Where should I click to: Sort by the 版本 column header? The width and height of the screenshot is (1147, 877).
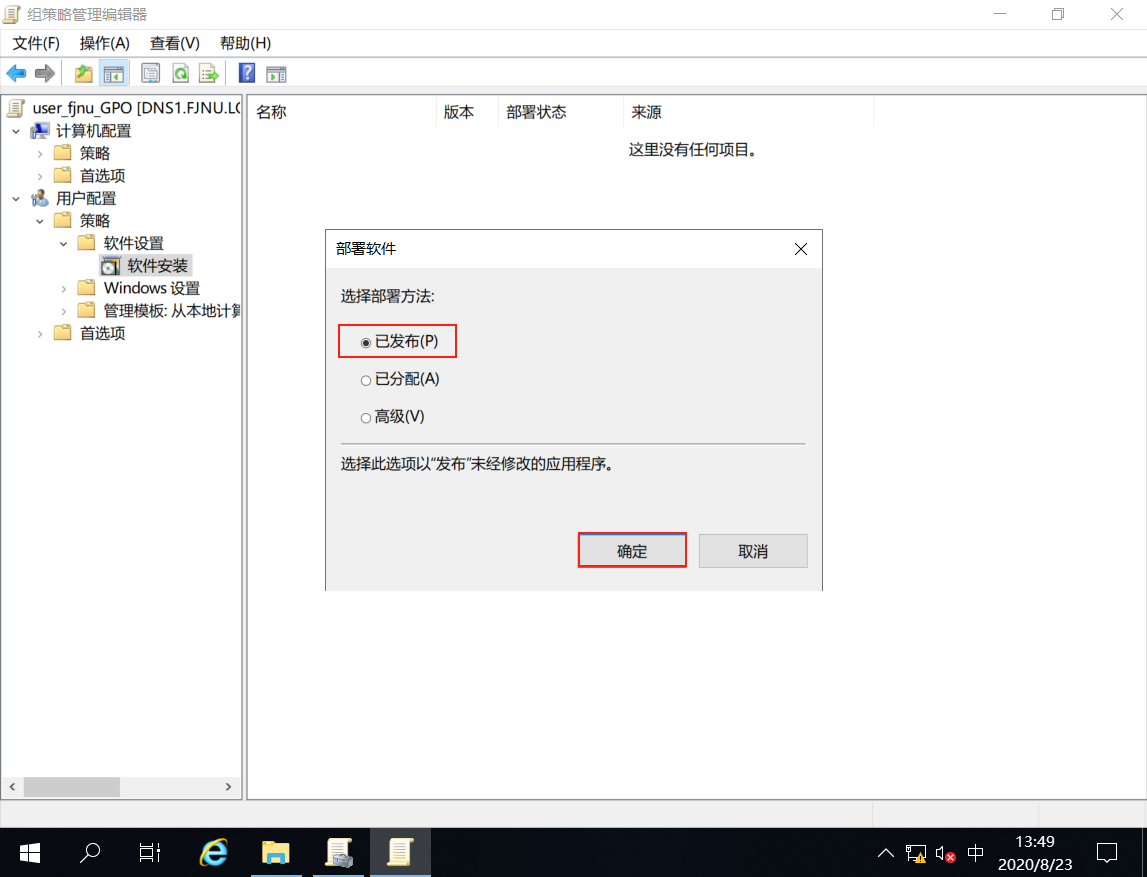coord(467,112)
